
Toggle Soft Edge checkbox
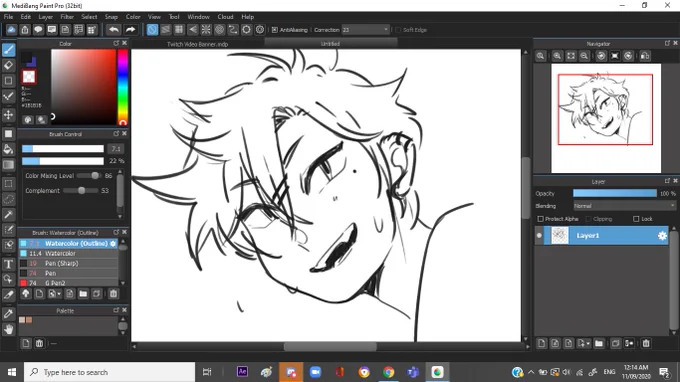398,30
